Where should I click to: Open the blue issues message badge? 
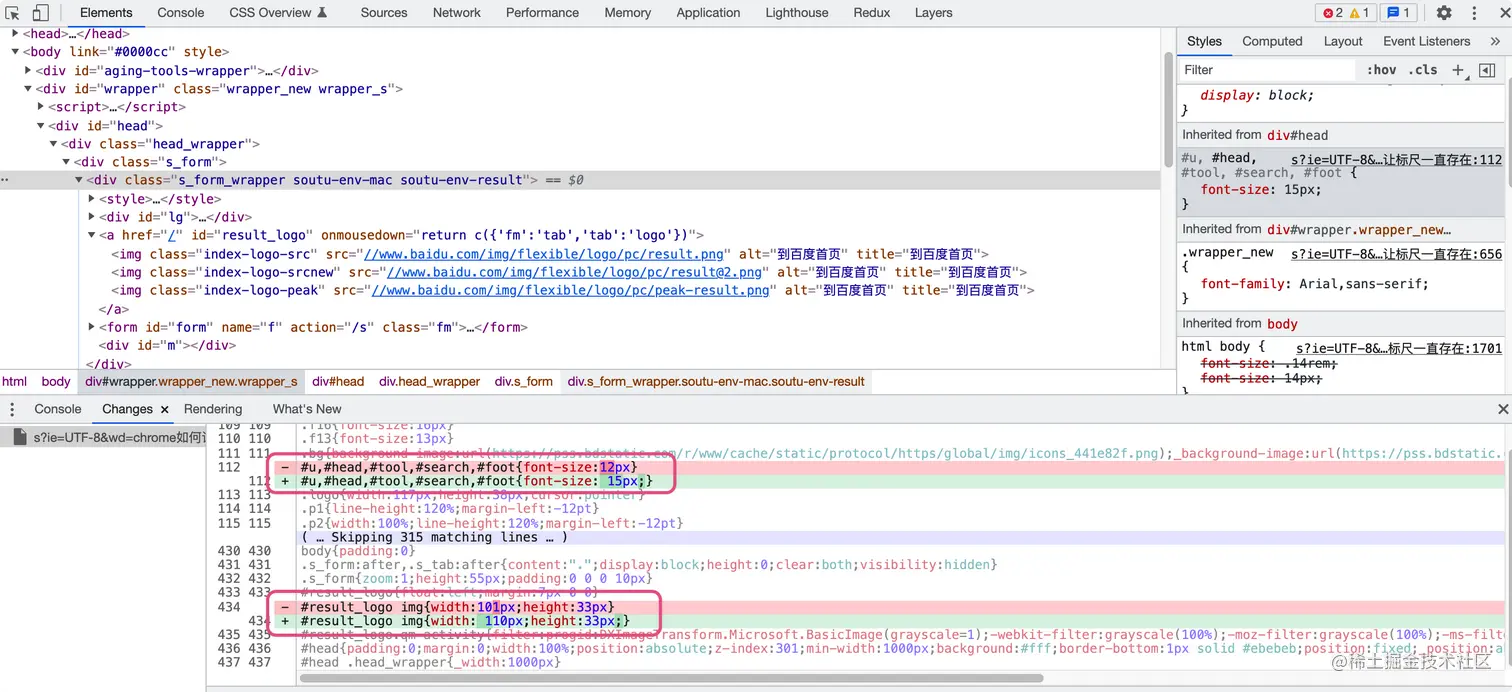tap(1398, 13)
